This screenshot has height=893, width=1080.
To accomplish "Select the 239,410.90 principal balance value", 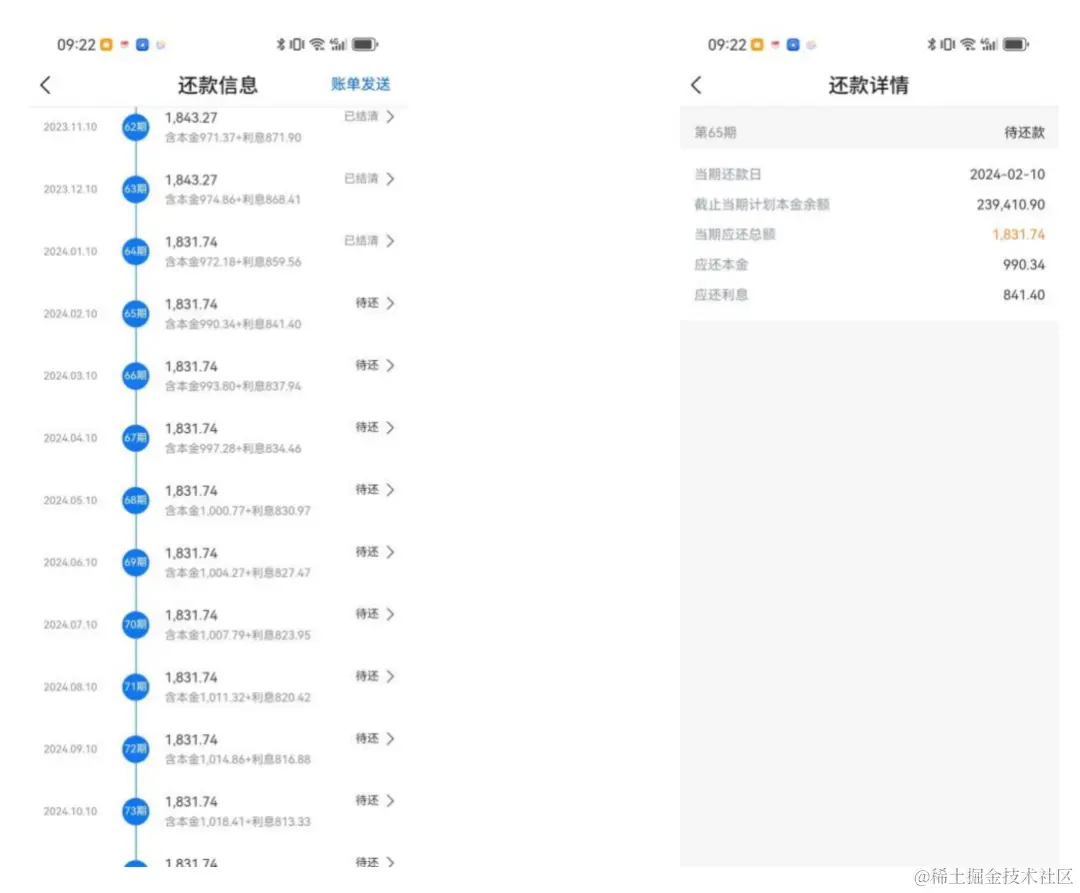I will [1010, 204].
